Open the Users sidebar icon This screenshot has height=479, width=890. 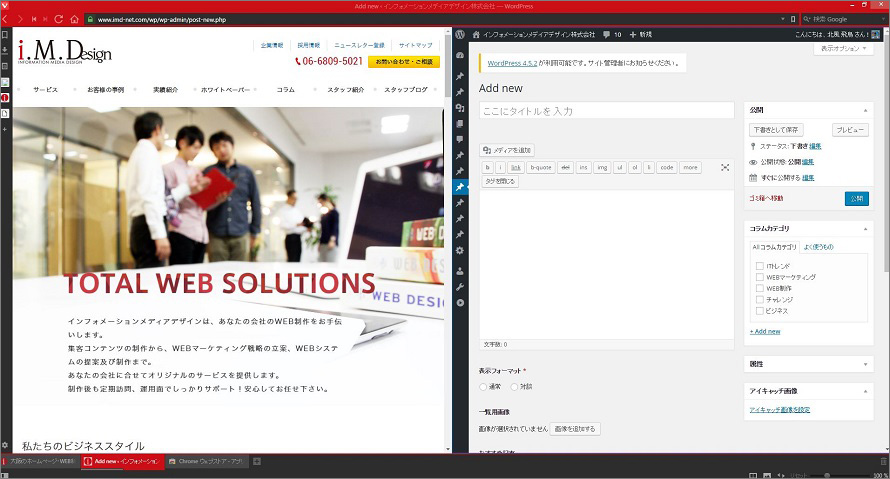click(460, 271)
